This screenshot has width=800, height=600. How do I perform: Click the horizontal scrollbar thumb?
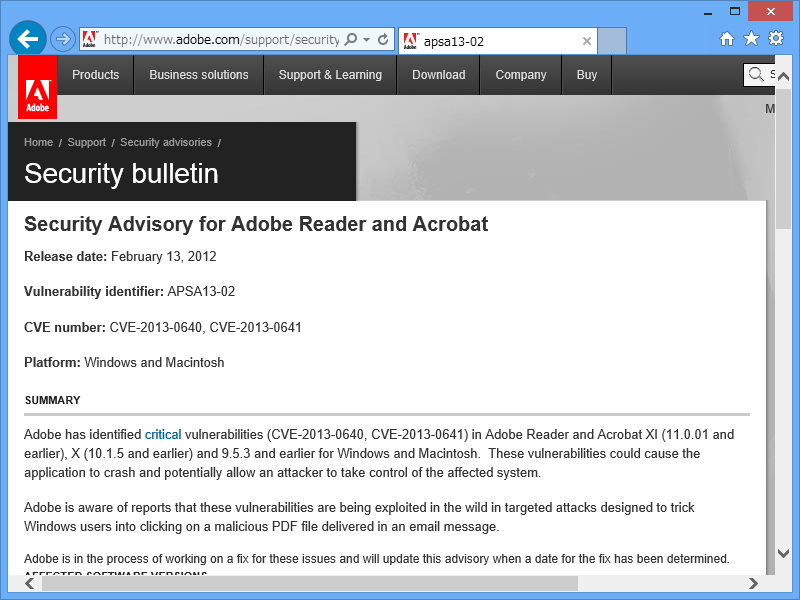[310, 583]
